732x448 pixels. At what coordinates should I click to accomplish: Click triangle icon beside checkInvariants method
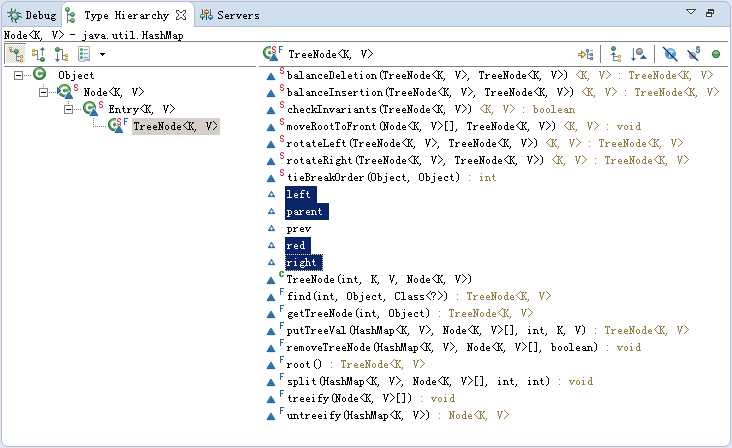(x=270, y=111)
